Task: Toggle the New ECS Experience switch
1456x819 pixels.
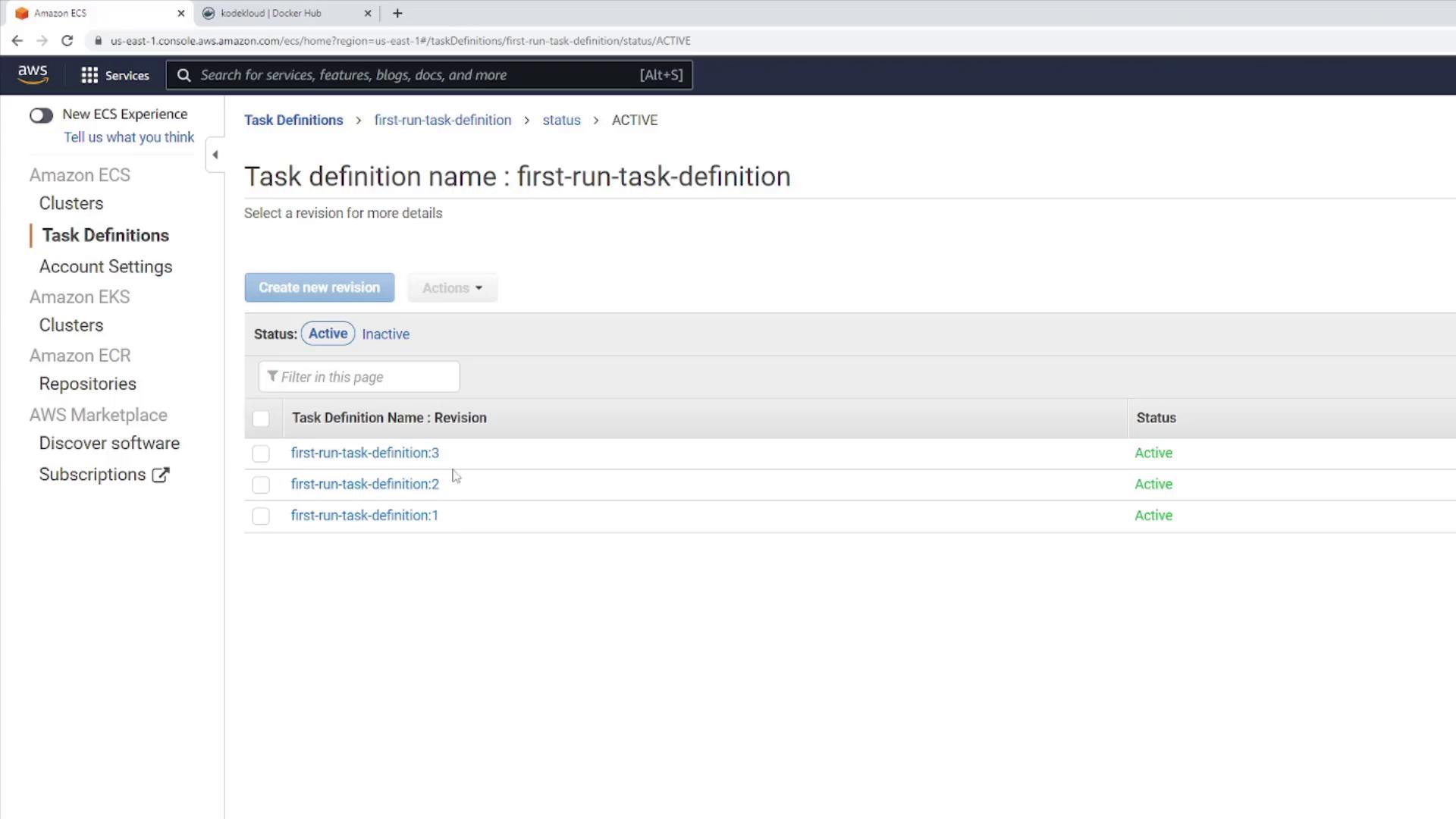Action: (x=42, y=115)
